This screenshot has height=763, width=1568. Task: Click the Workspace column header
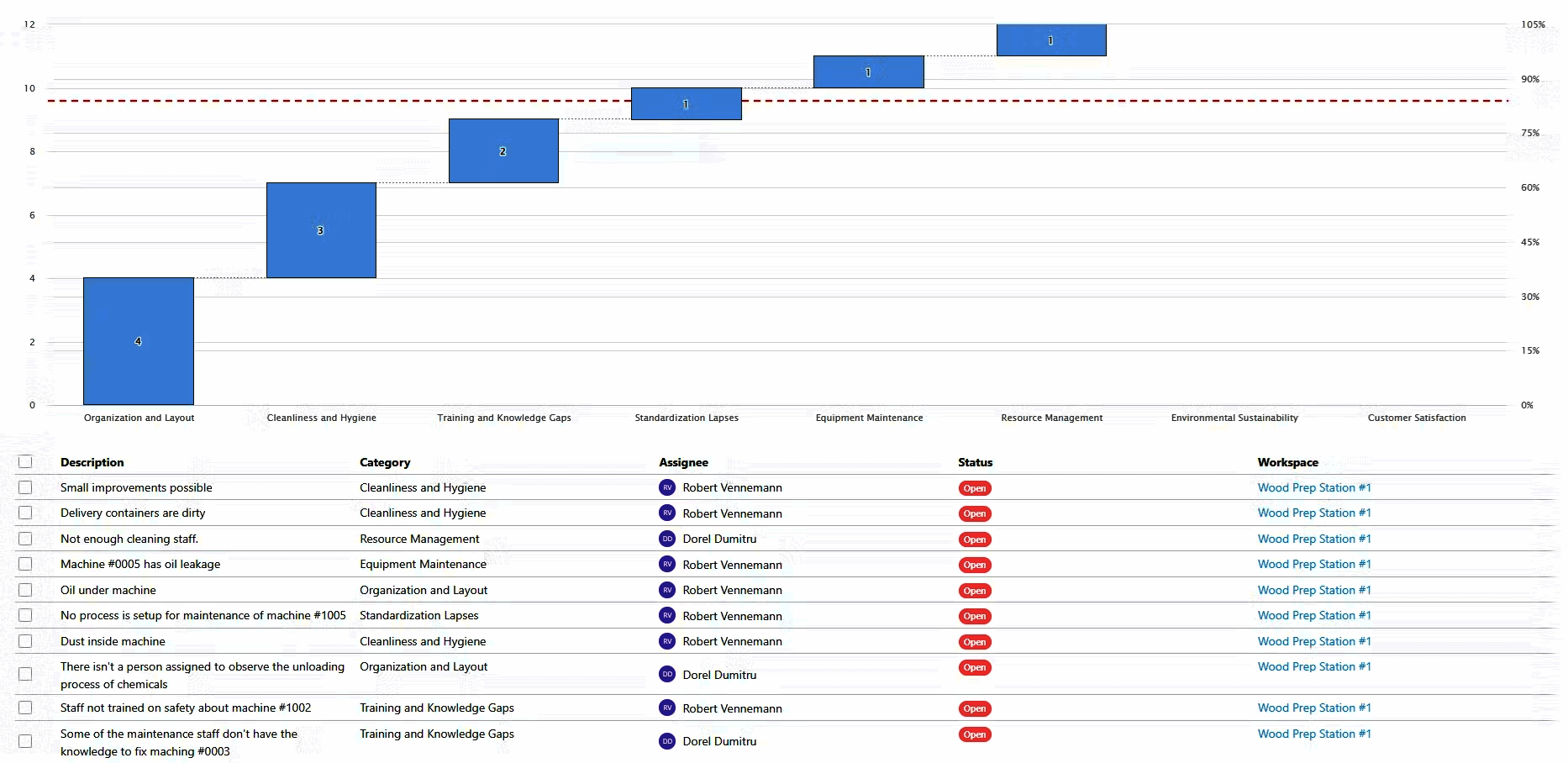click(1288, 462)
